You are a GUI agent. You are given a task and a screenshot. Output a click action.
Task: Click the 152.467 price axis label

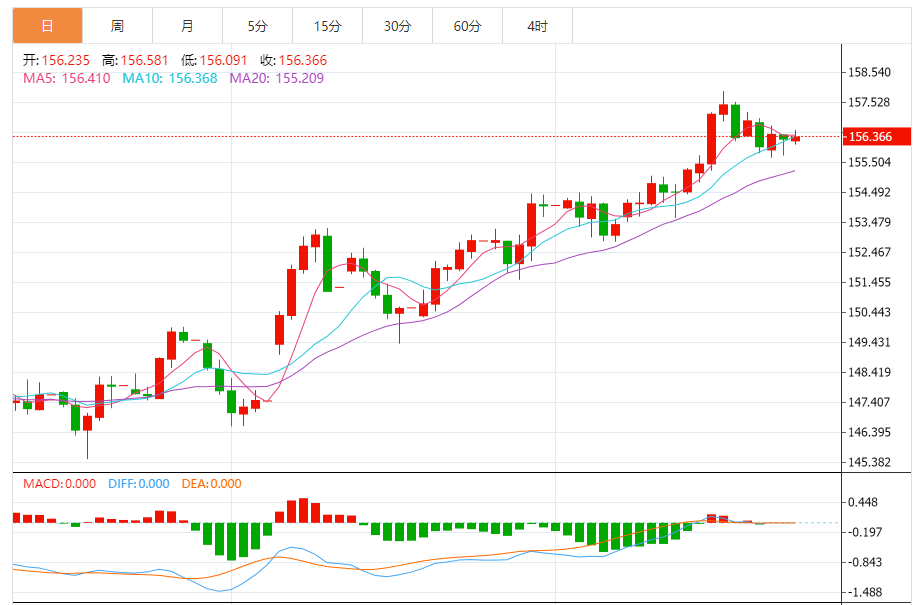pyautogui.click(x=869, y=252)
